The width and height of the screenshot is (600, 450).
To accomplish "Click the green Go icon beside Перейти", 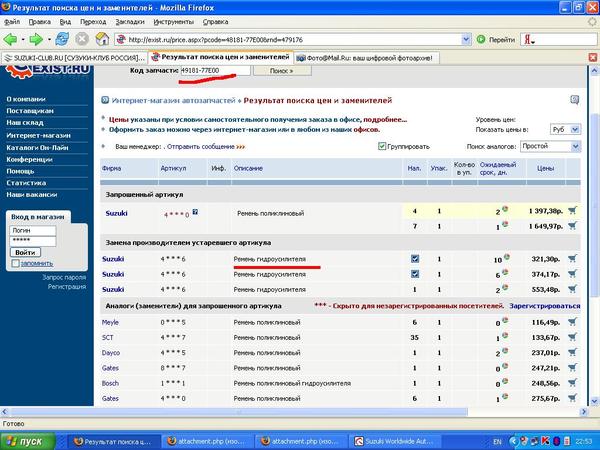I will pos(481,39).
